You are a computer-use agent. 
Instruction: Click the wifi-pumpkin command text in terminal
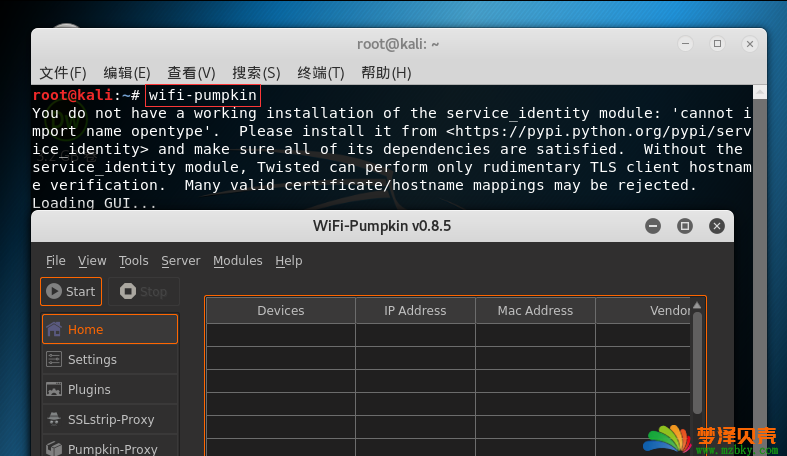(x=203, y=95)
